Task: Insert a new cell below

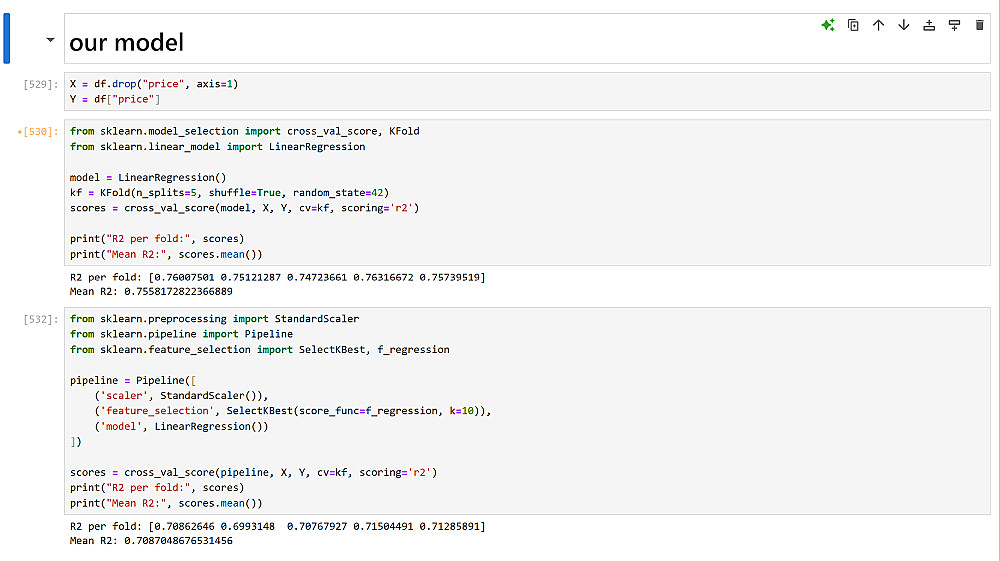Action: pos(954,25)
